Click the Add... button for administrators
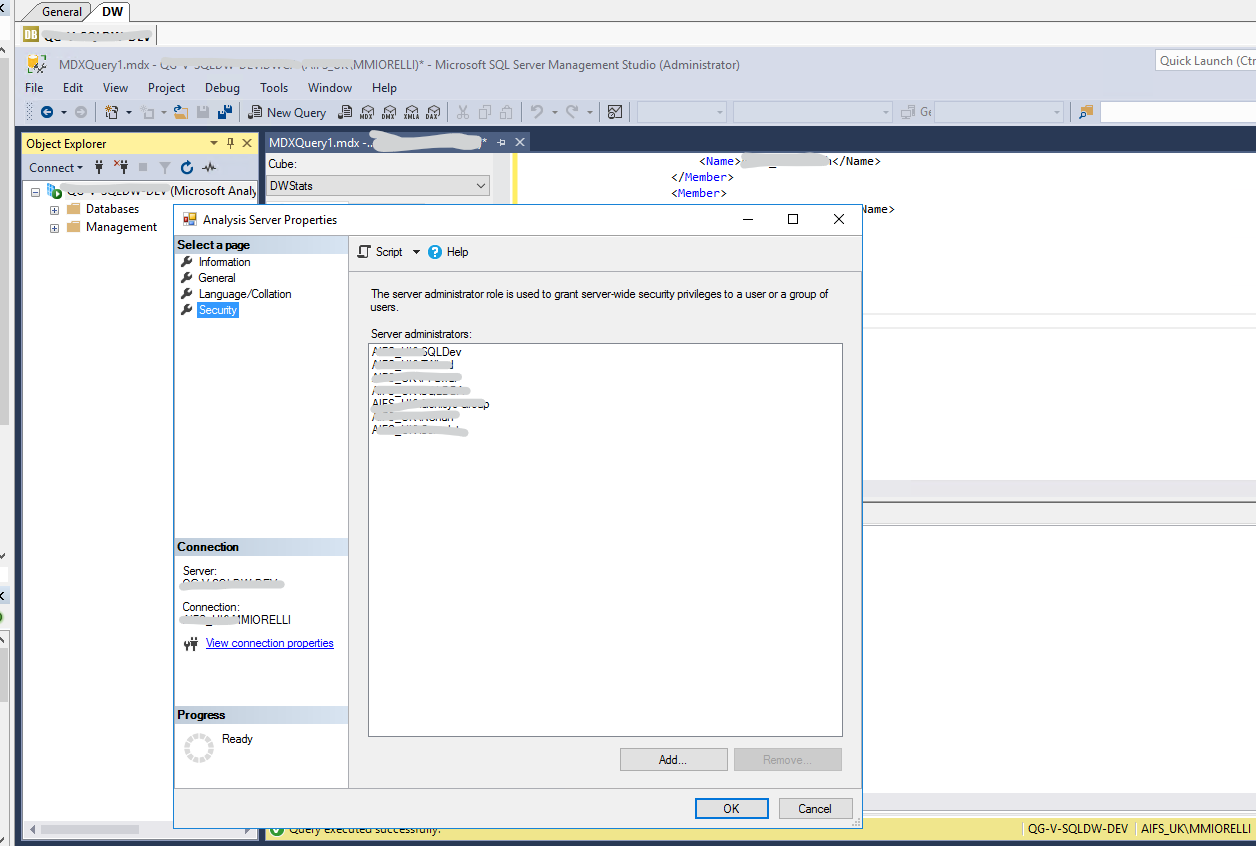1256x846 pixels. pyautogui.click(x=673, y=760)
